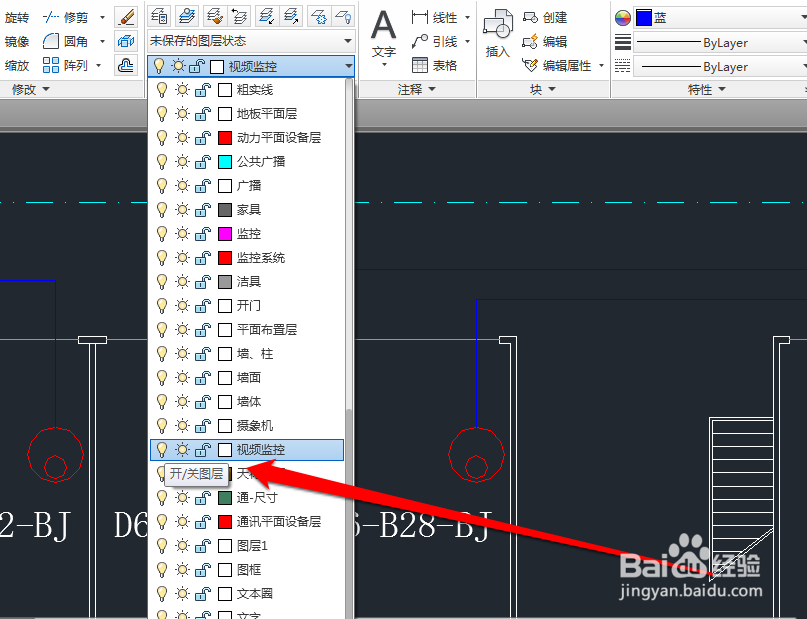Toggle freeze sun icon for 监控 layer
Screen dimensions: 807x619
182,234
